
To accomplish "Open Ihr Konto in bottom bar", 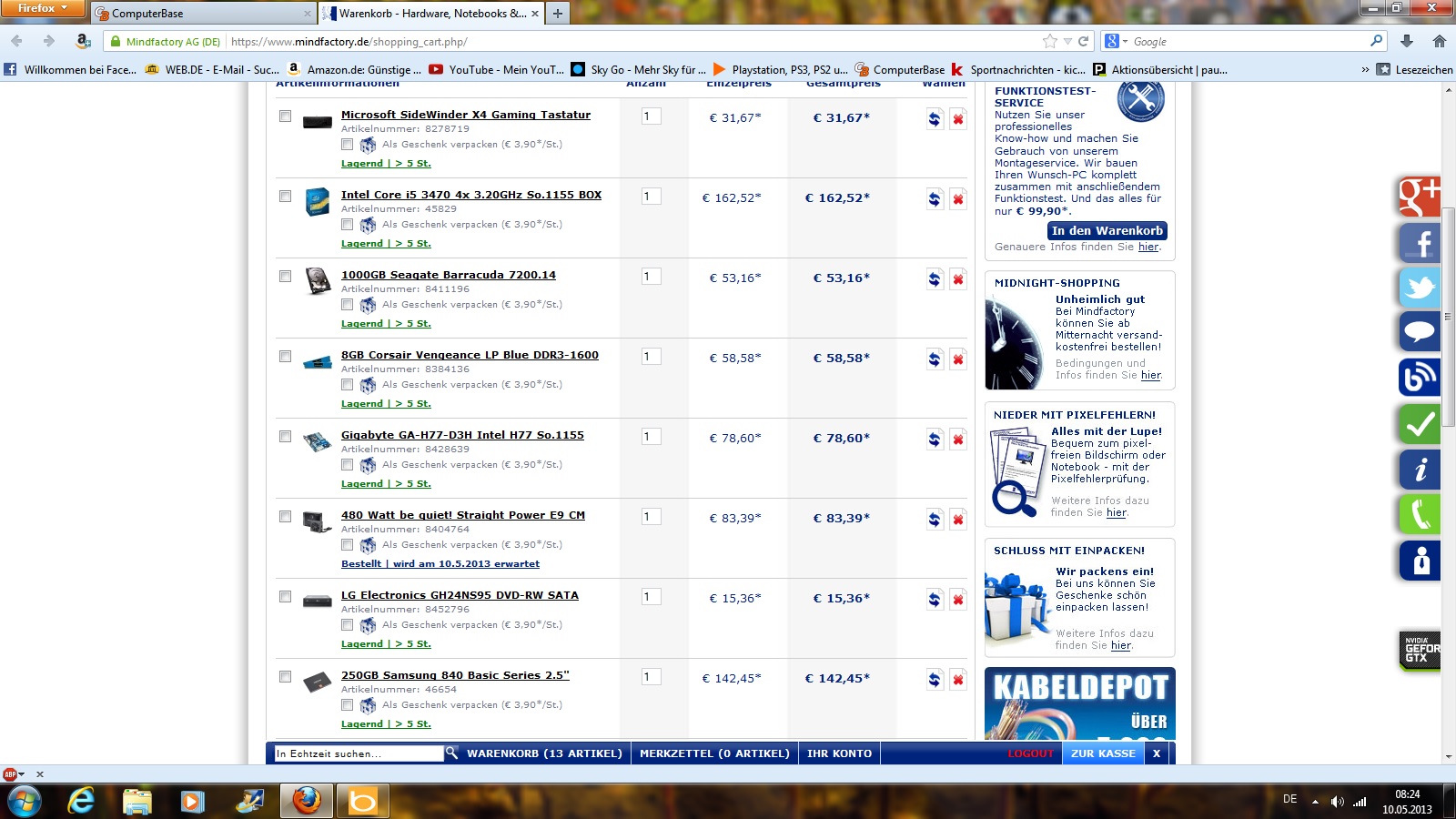I will (839, 753).
